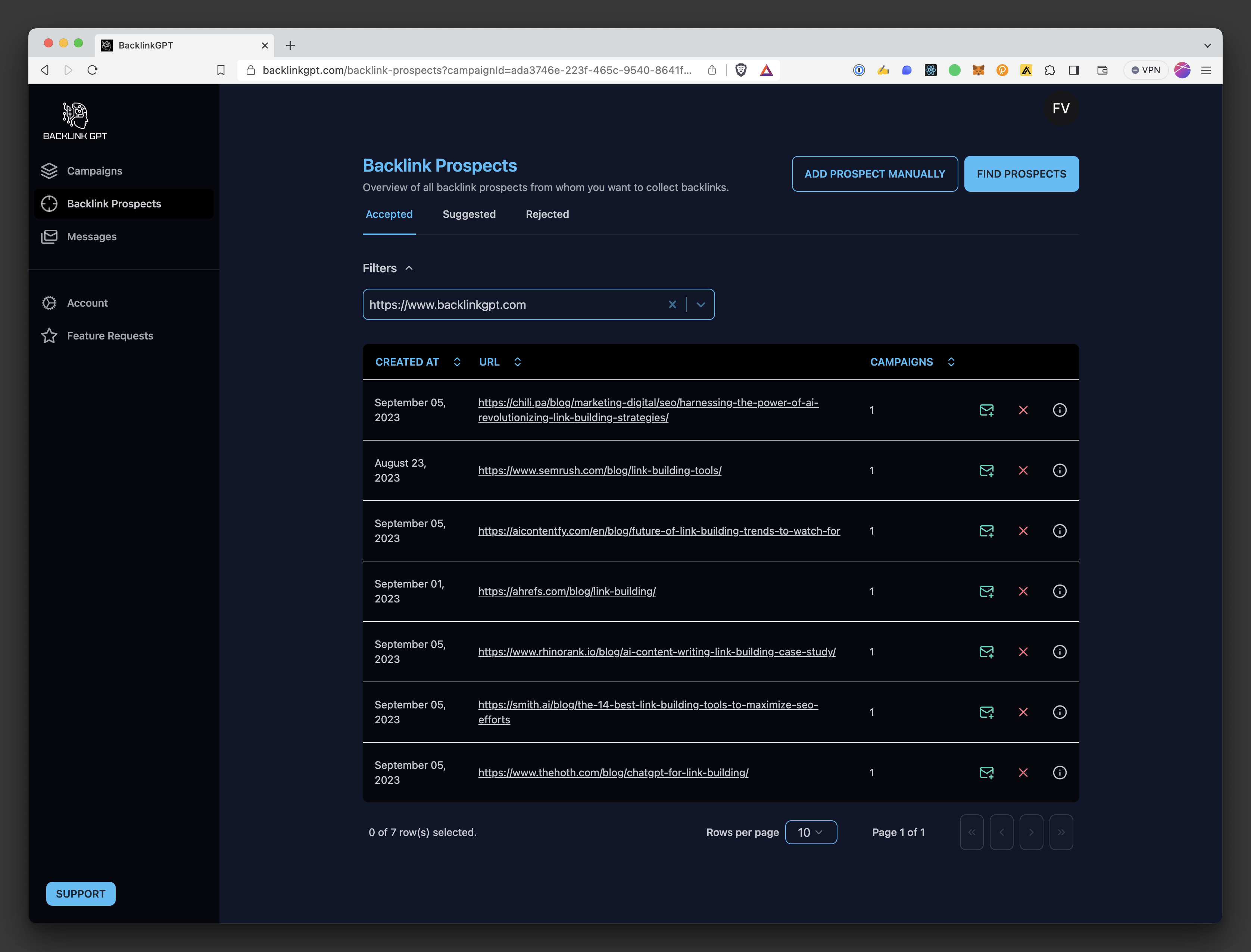The height and width of the screenshot is (952, 1251).
Task: Open Account settings
Action: coord(87,303)
